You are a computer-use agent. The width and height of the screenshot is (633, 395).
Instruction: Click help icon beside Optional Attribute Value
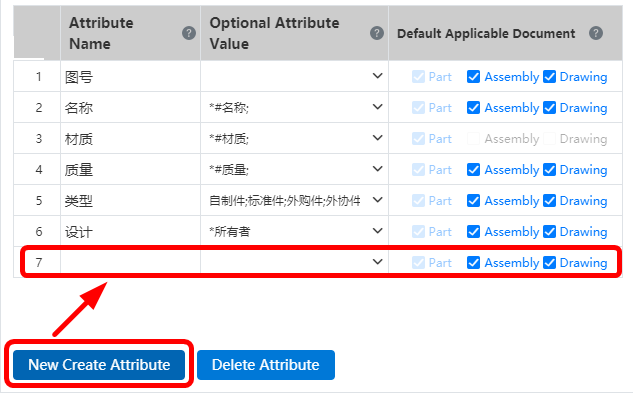click(377, 33)
